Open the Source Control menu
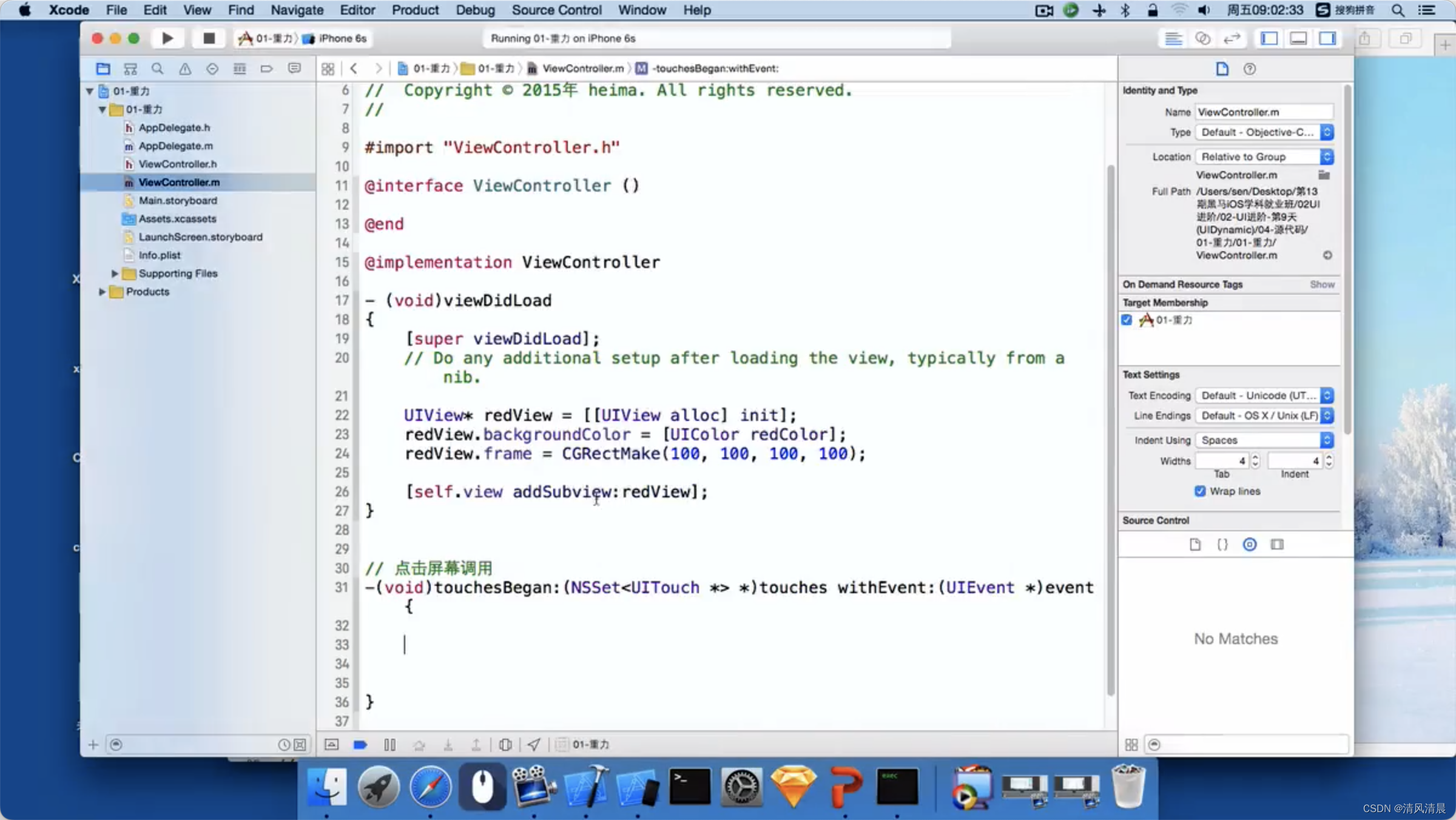 click(x=556, y=10)
